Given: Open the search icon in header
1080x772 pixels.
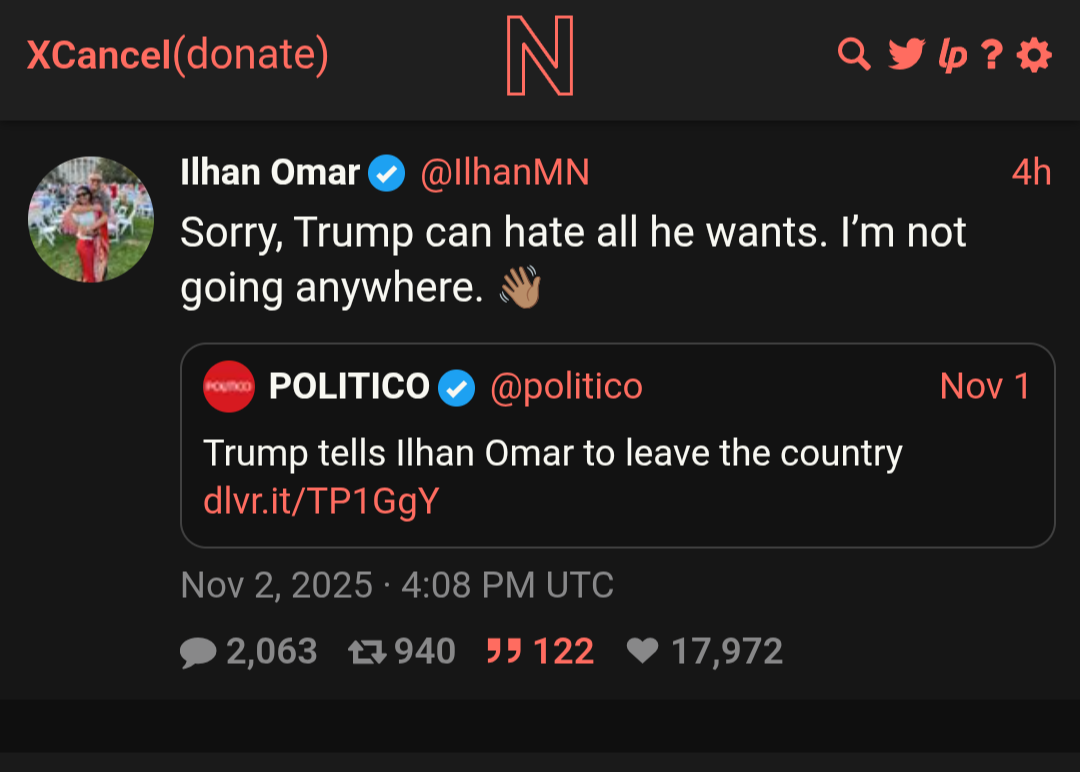Looking at the screenshot, I should (853, 55).
